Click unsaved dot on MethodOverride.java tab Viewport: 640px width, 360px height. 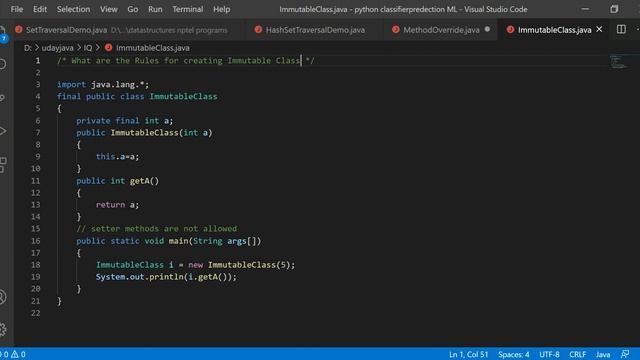[x=487, y=29]
